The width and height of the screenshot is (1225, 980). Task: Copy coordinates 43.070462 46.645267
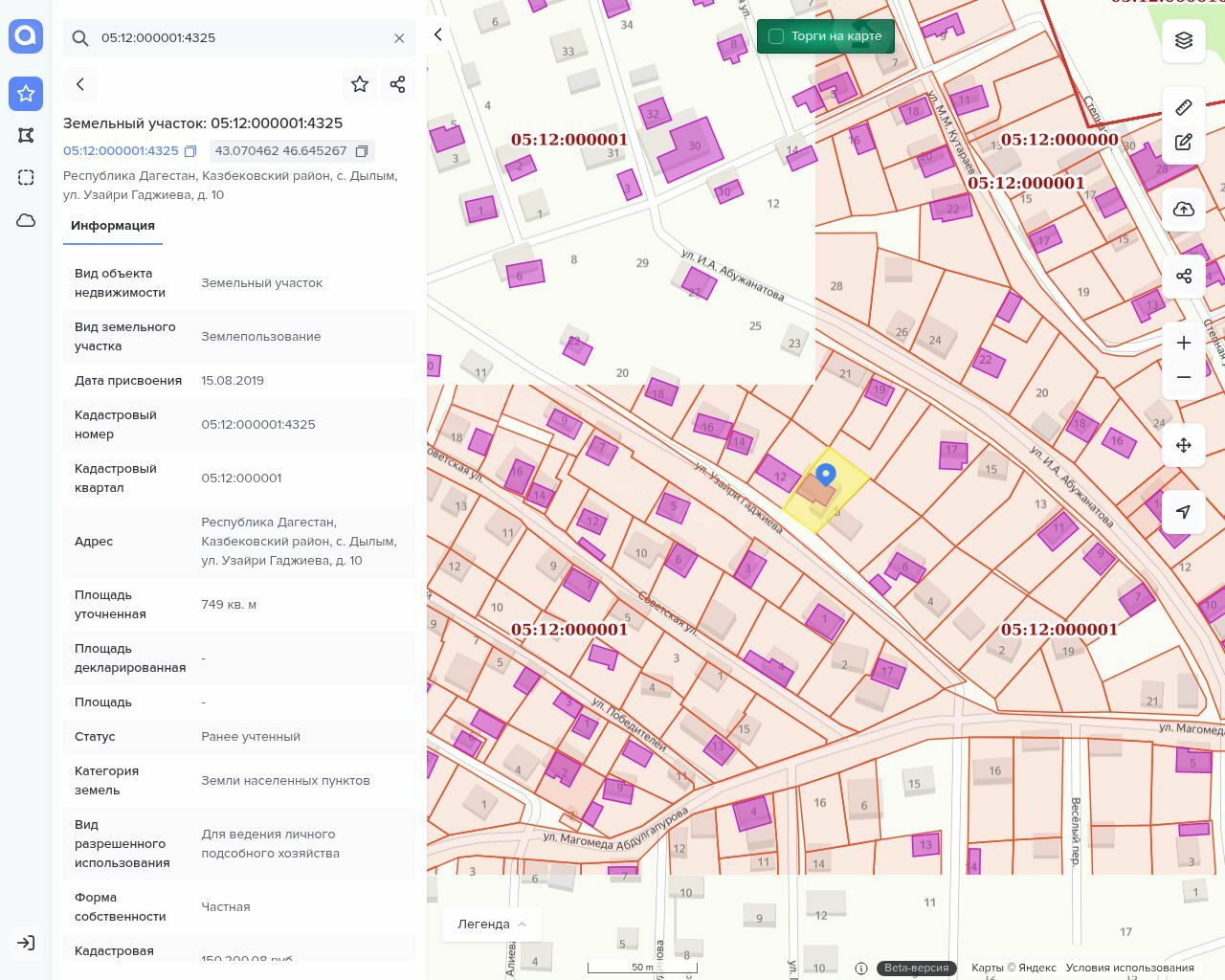362,151
